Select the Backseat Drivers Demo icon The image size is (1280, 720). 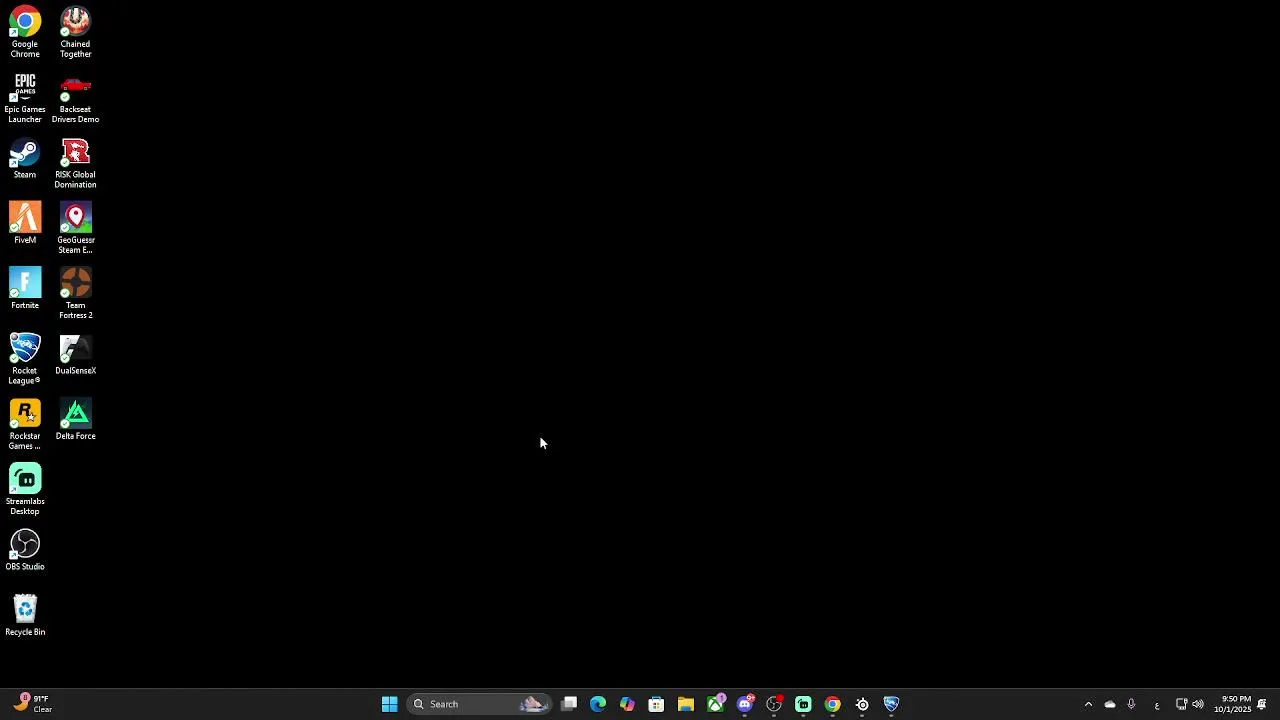(75, 97)
